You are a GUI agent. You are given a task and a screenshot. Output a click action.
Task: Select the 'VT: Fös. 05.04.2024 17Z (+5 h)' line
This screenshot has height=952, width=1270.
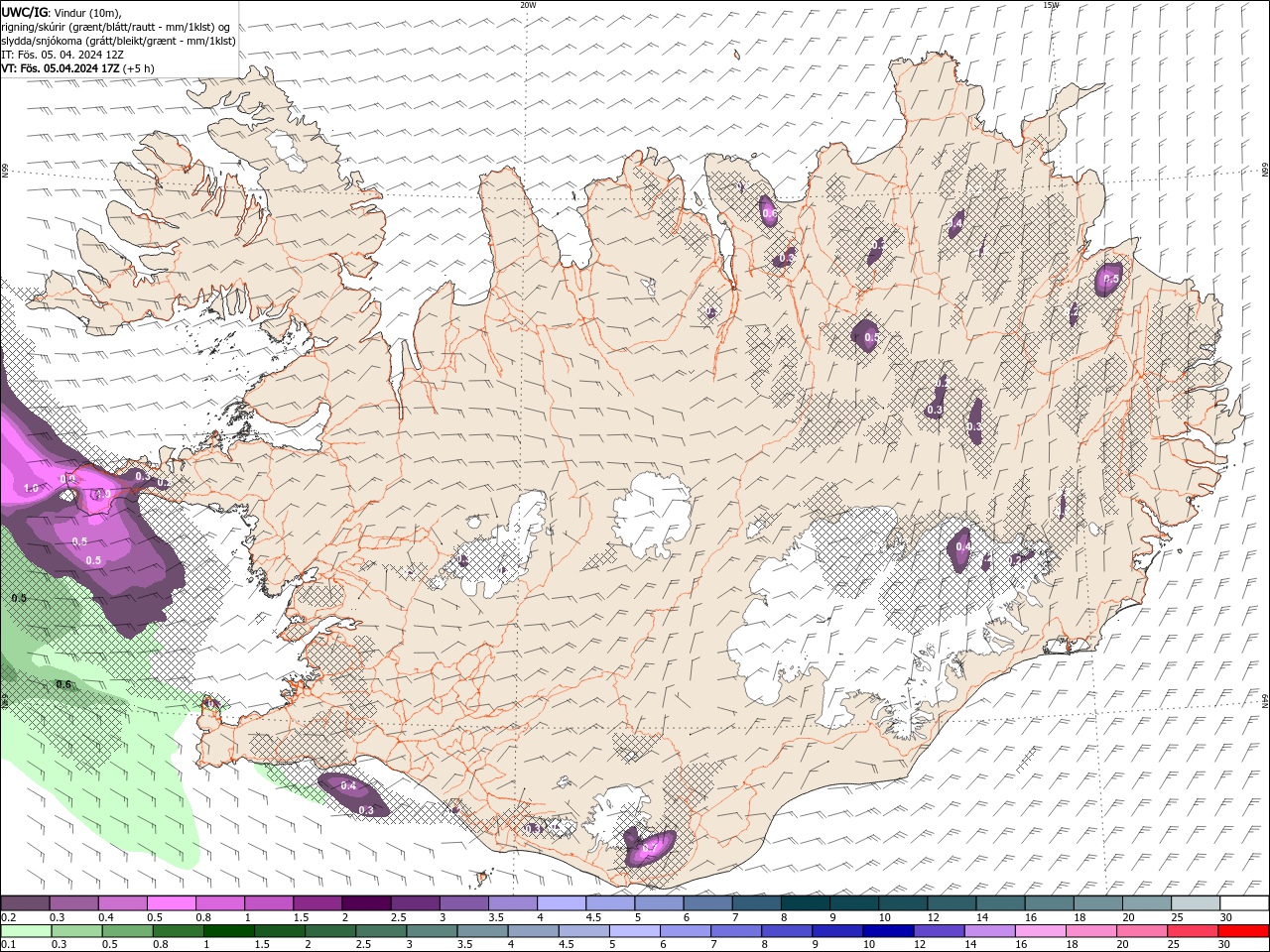click(x=77, y=68)
